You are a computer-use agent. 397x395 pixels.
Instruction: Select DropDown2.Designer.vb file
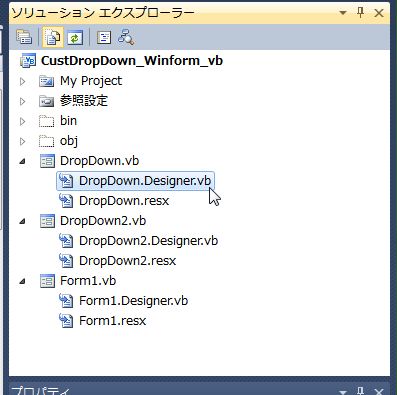coord(148,241)
